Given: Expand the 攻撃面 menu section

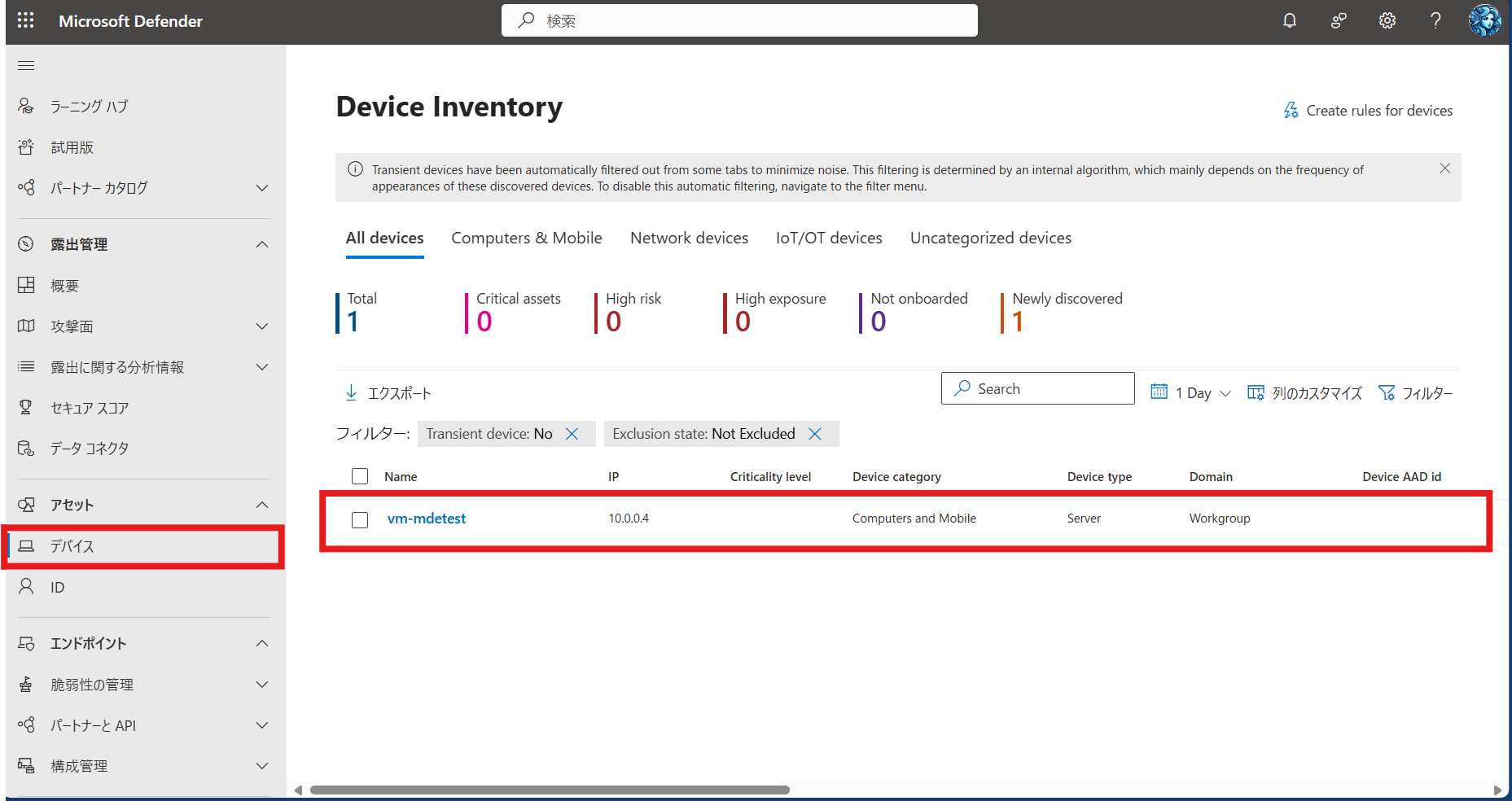Looking at the screenshot, I should 261,326.
